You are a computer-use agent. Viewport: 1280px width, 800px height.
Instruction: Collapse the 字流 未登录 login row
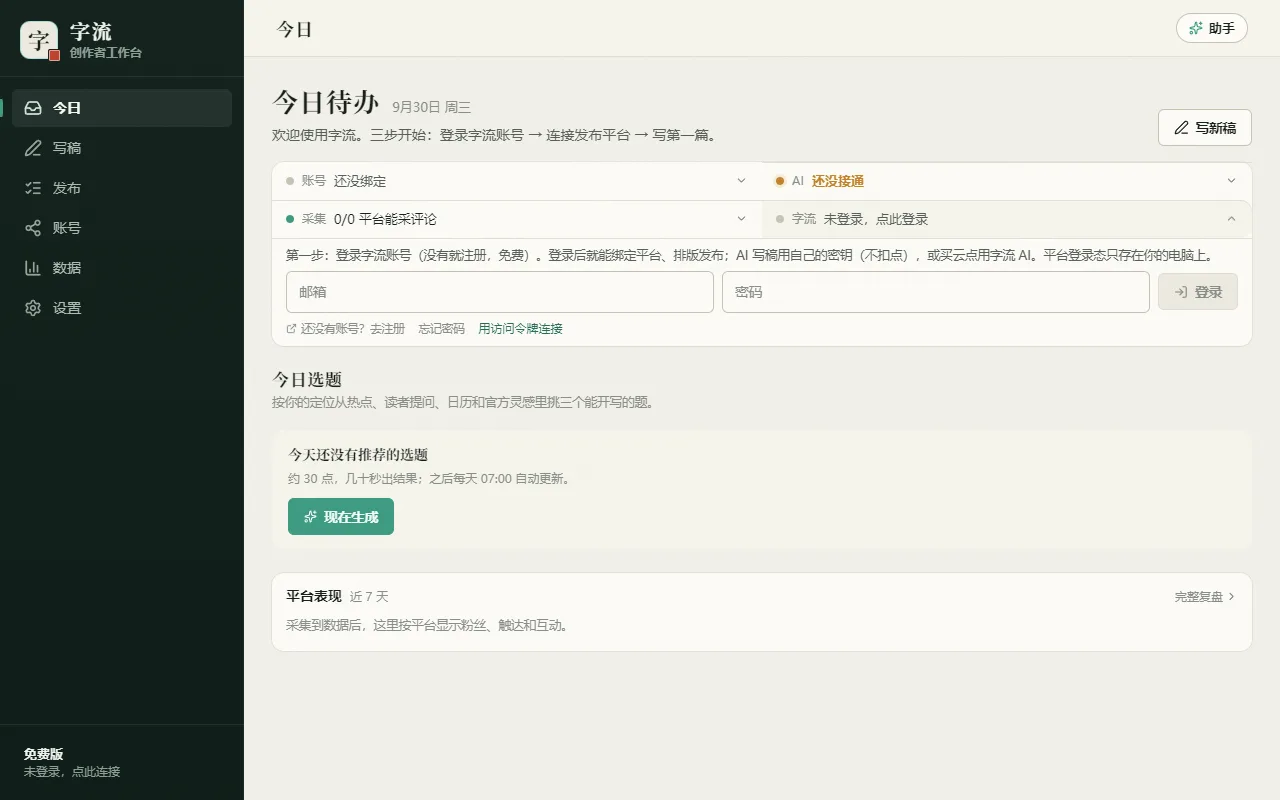(x=1007, y=219)
